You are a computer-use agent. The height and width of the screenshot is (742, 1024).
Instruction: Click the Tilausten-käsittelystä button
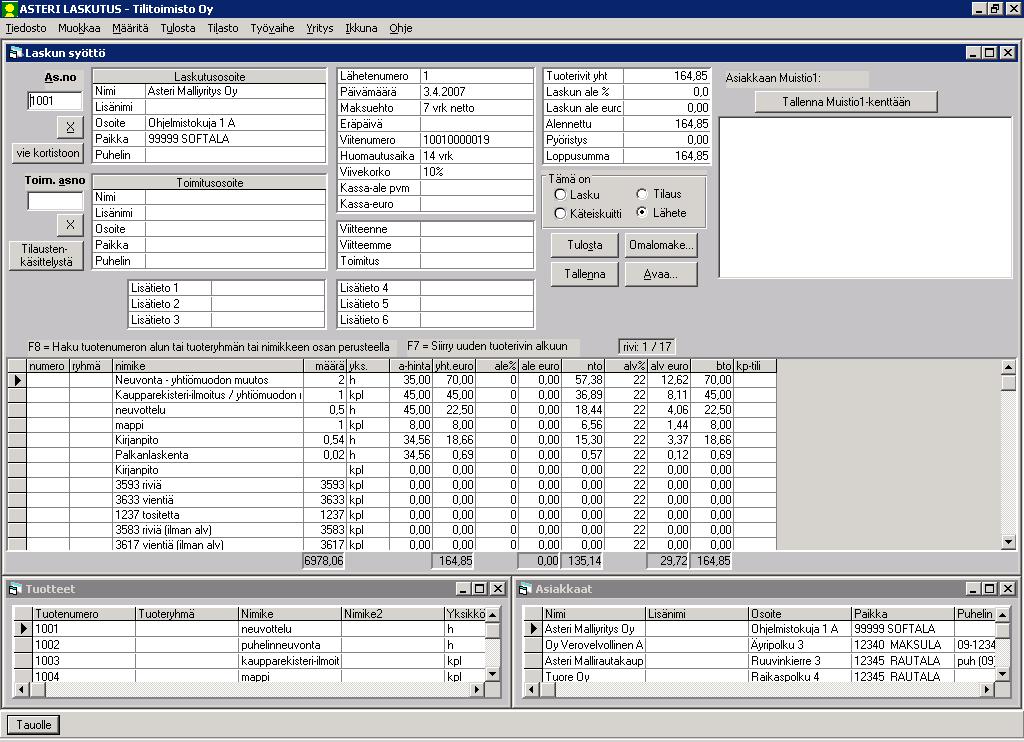[46, 255]
